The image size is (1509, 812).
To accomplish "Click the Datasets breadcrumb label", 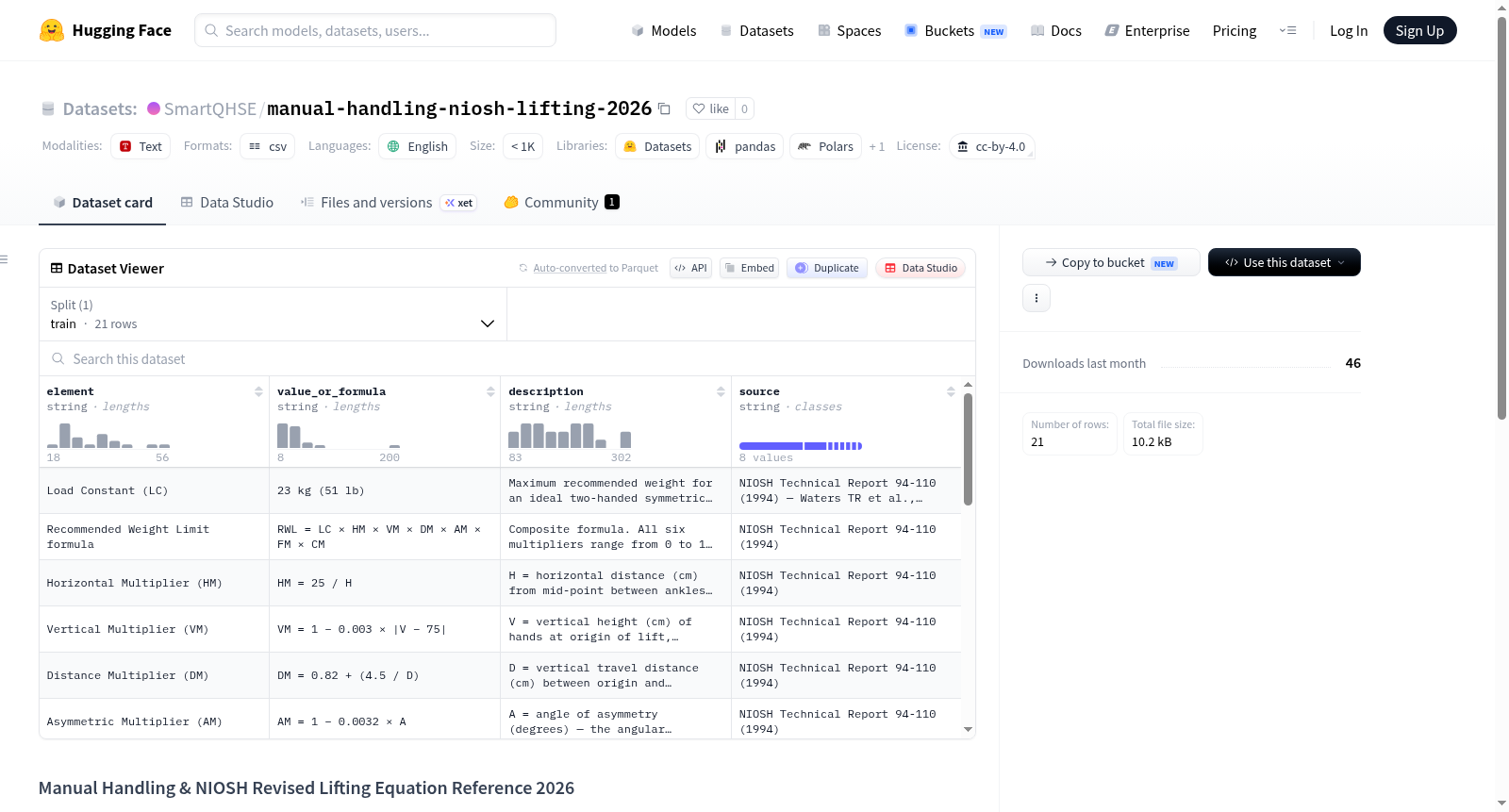I will click(x=100, y=109).
